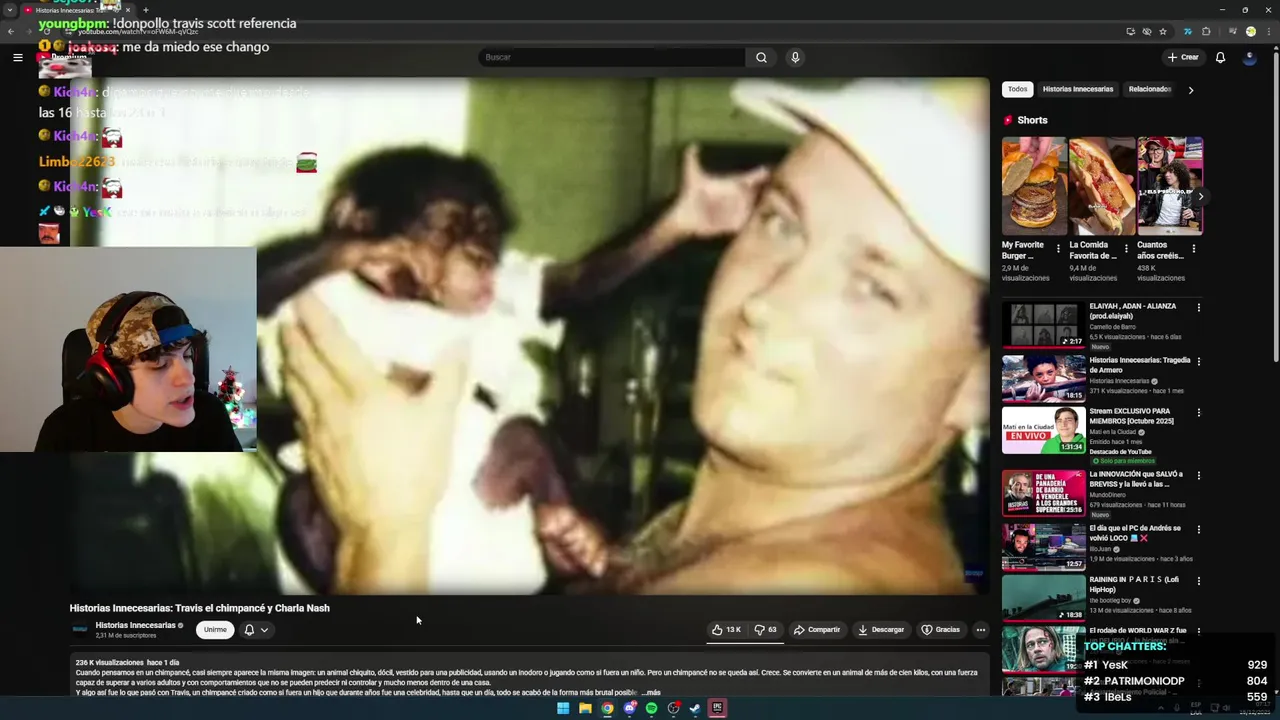The width and height of the screenshot is (1280, 720).
Task: Open the My Favorite Burger short
Action: pos(1034,186)
